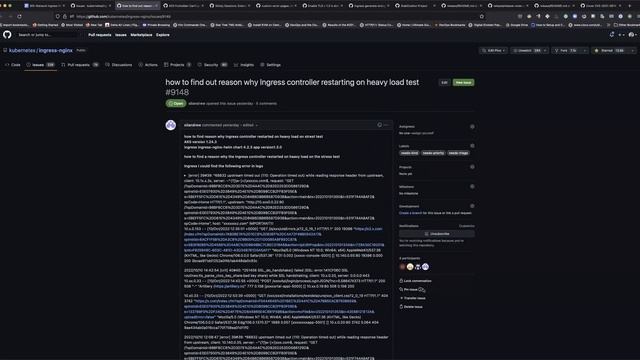Open the author avatar beside first comment
Image resolution: width=640 pixels, height=360 pixels.
[x=171, y=125]
